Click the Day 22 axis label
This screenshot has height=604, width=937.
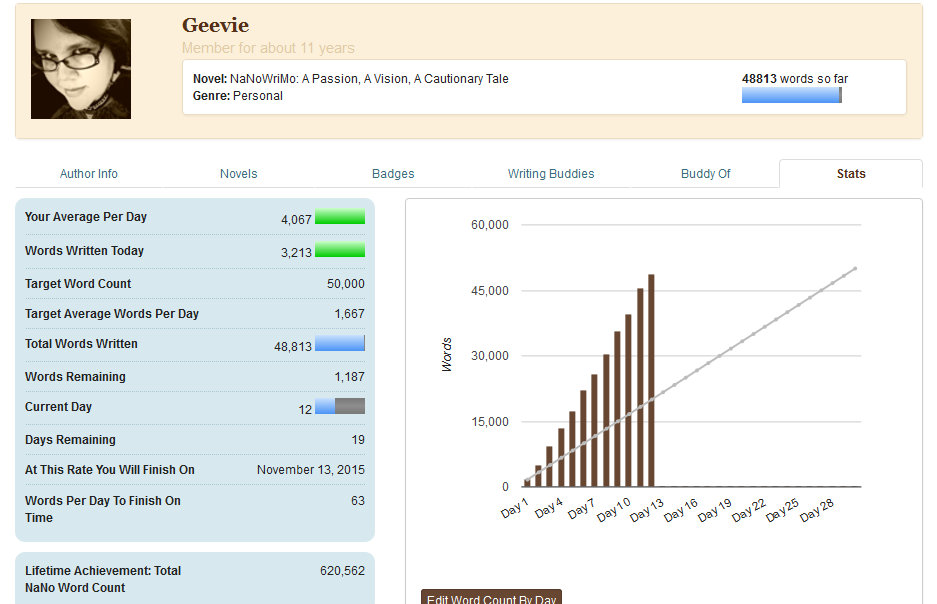click(x=749, y=510)
